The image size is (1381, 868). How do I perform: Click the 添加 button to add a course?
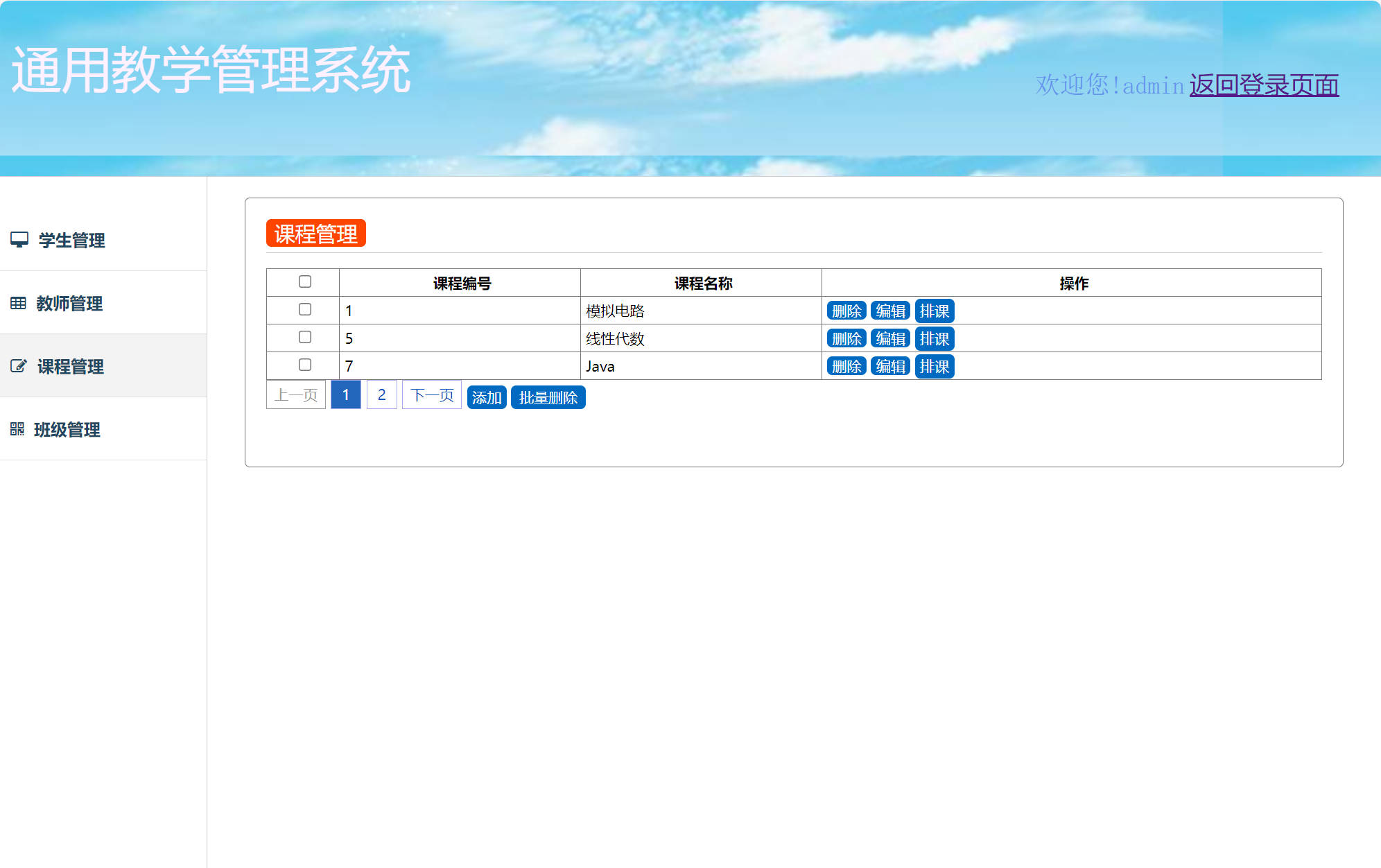(x=487, y=397)
